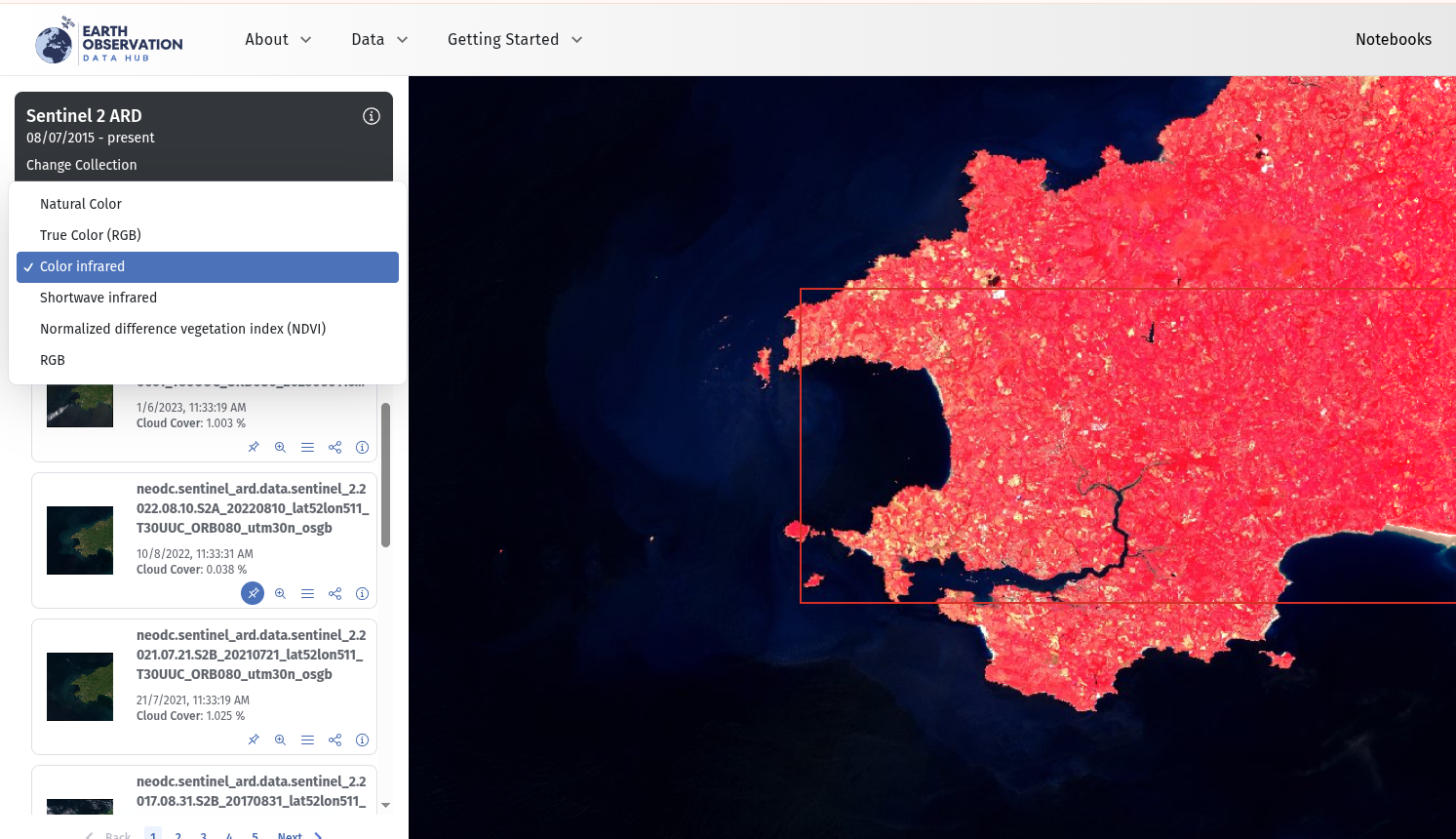Open the Notebooks link
The height and width of the screenshot is (839, 1456).
point(1394,39)
